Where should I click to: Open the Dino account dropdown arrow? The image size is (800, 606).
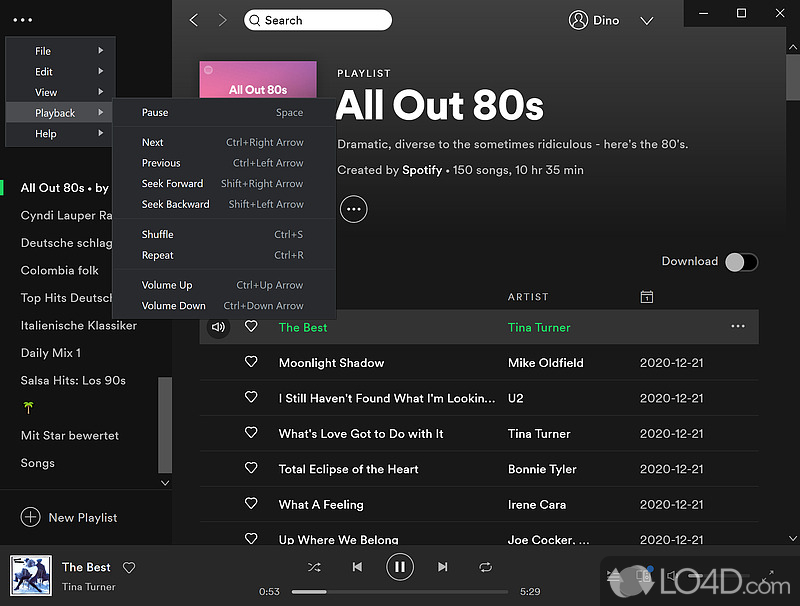pyautogui.click(x=646, y=20)
